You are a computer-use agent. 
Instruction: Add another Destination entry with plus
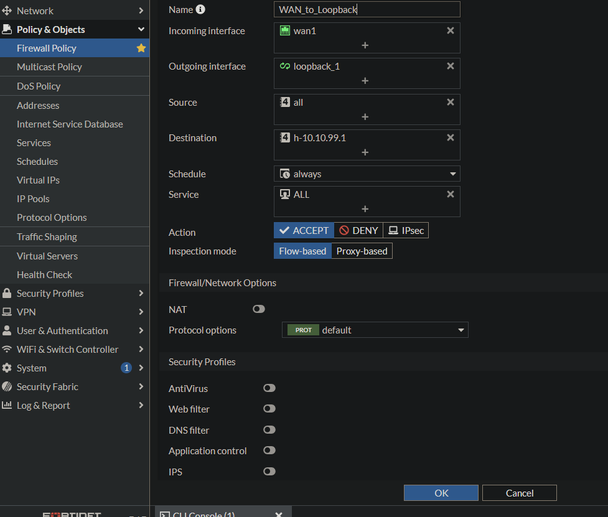pyautogui.click(x=365, y=152)
